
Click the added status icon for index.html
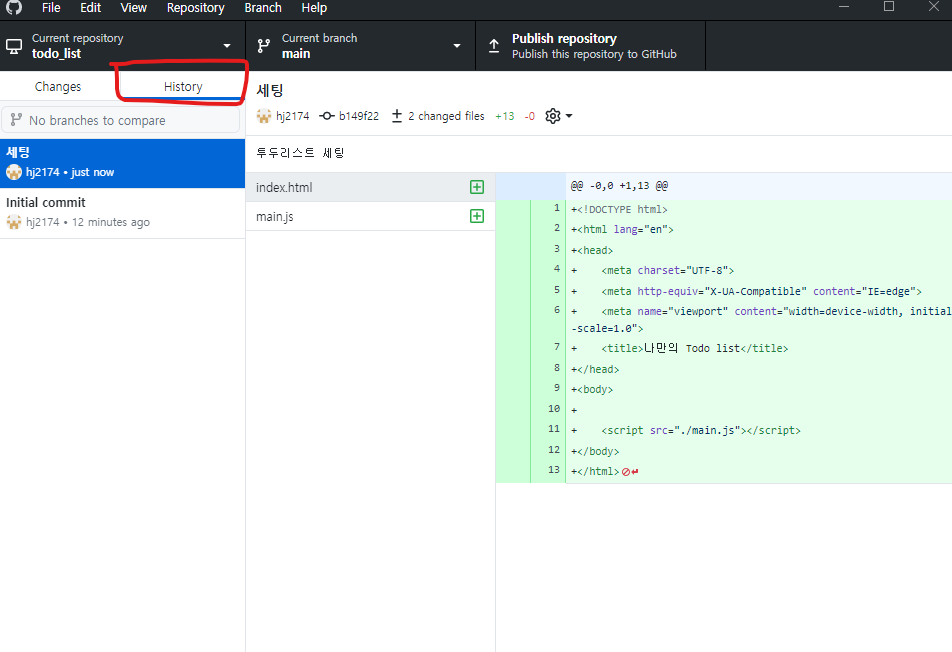click(x=477, y=187)
